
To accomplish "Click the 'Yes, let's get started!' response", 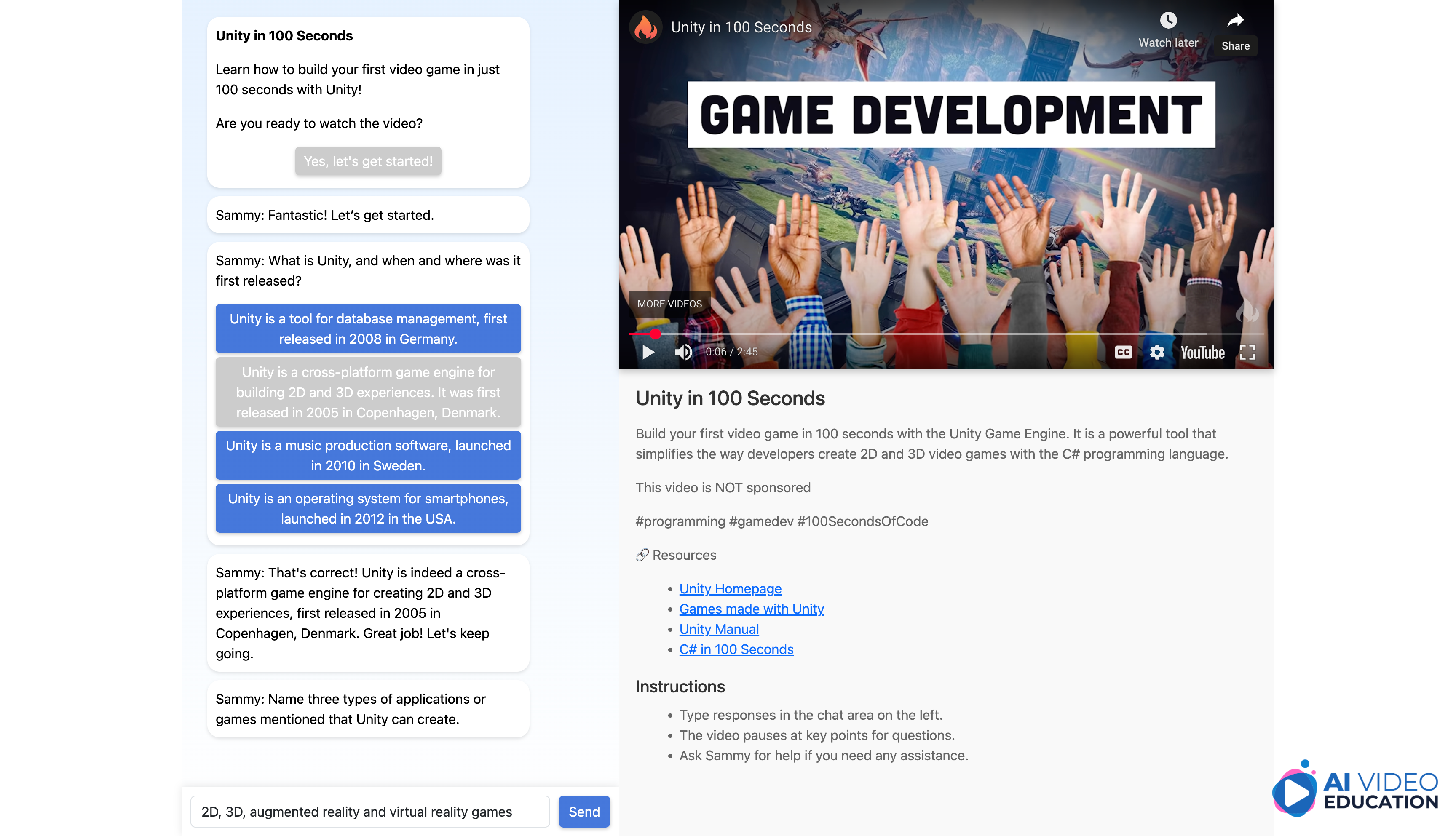I will click(368, 161).
